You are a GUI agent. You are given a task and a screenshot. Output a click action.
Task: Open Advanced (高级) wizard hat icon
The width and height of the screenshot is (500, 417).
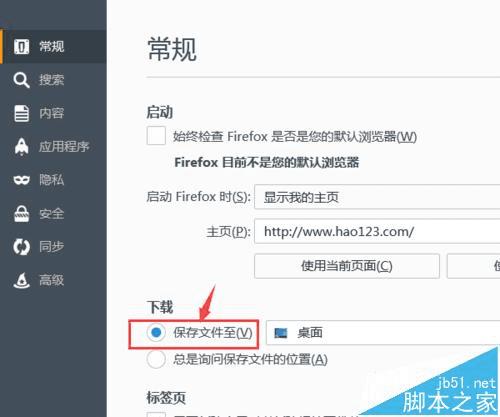(22, 280)
